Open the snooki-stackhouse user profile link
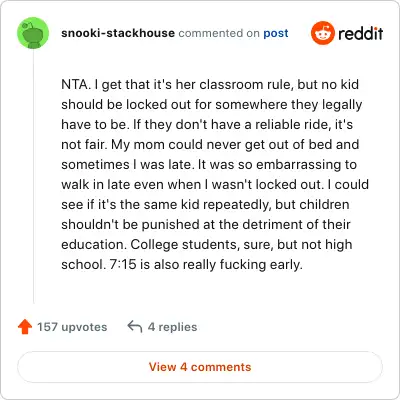This screenshot has height=400, width=400. (118, 33)
